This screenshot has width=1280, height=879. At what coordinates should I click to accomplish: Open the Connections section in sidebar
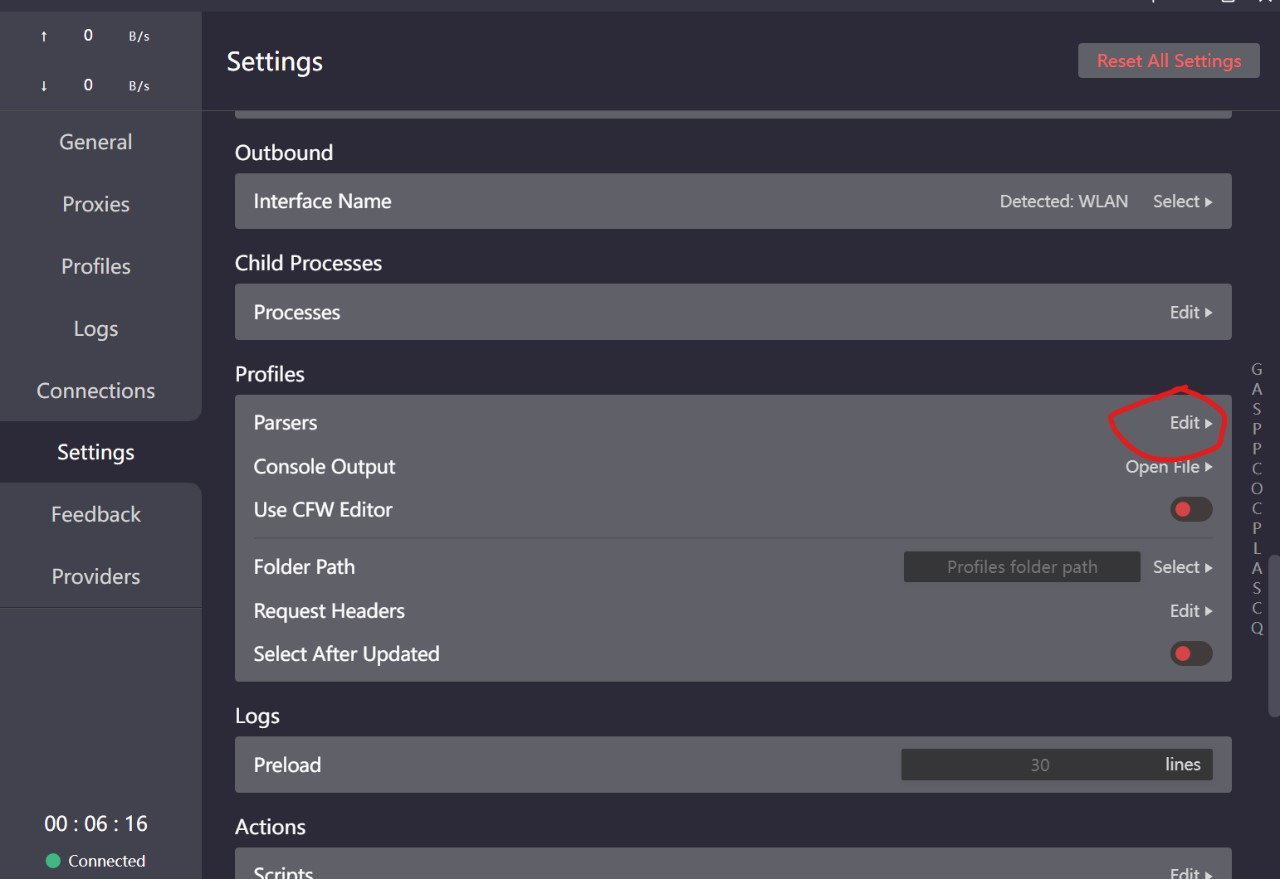pyautogui.click(x=96, y=391)
